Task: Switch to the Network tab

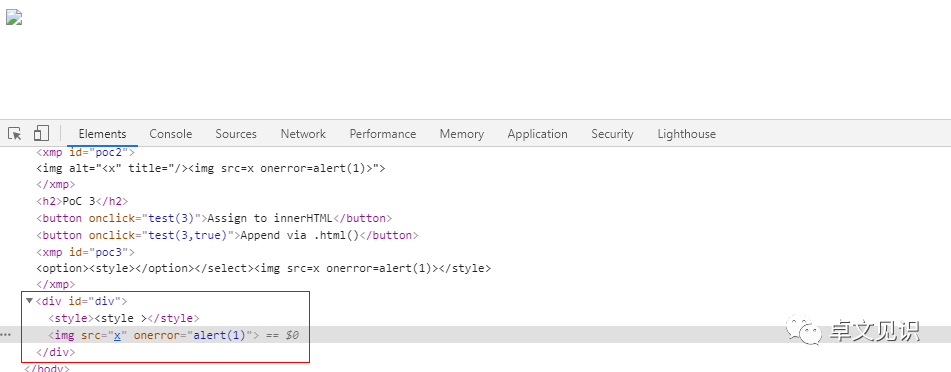Action: pyautogui.click(x=303, y=134)
